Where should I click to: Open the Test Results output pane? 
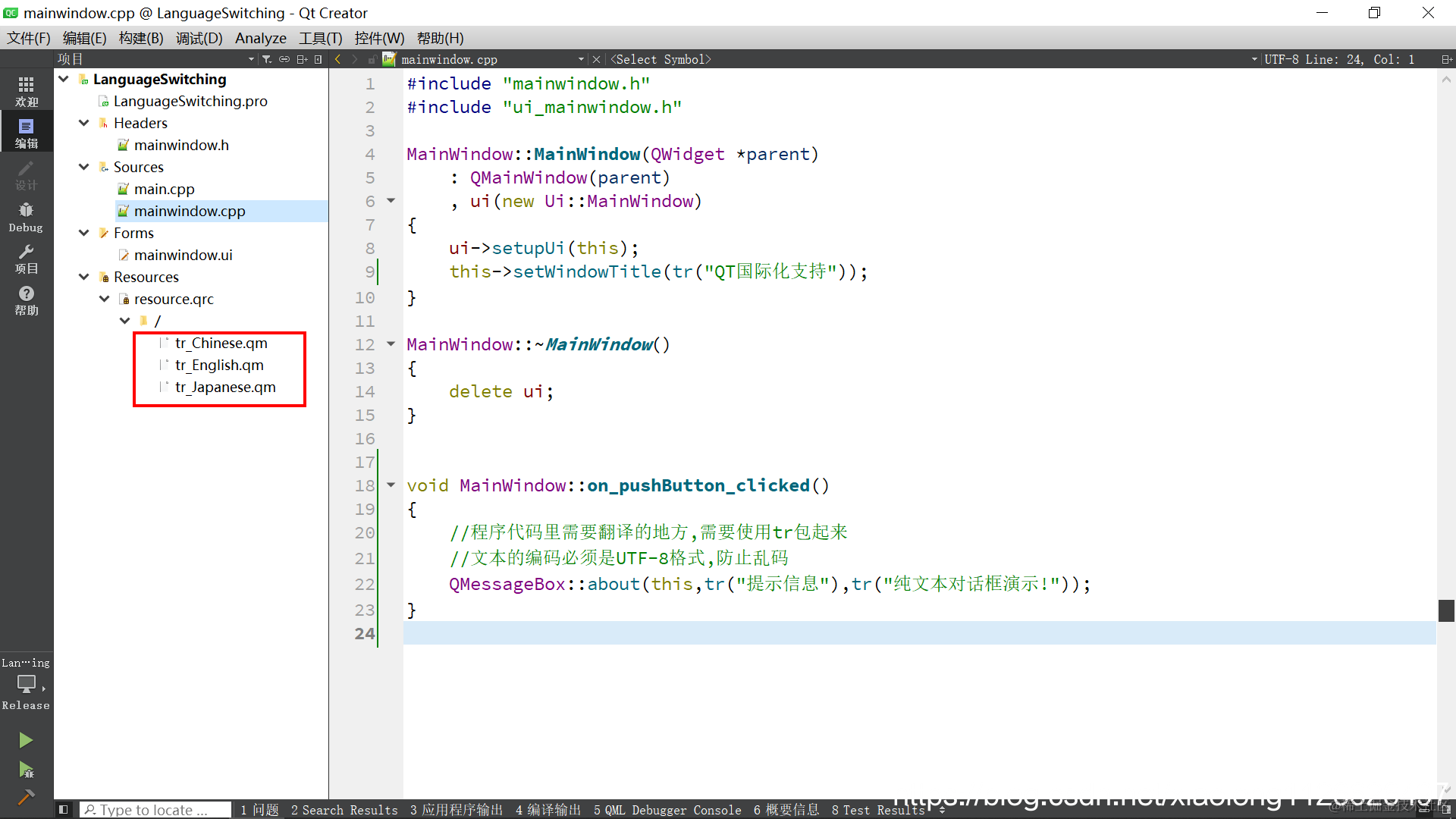tap(878, 810)
